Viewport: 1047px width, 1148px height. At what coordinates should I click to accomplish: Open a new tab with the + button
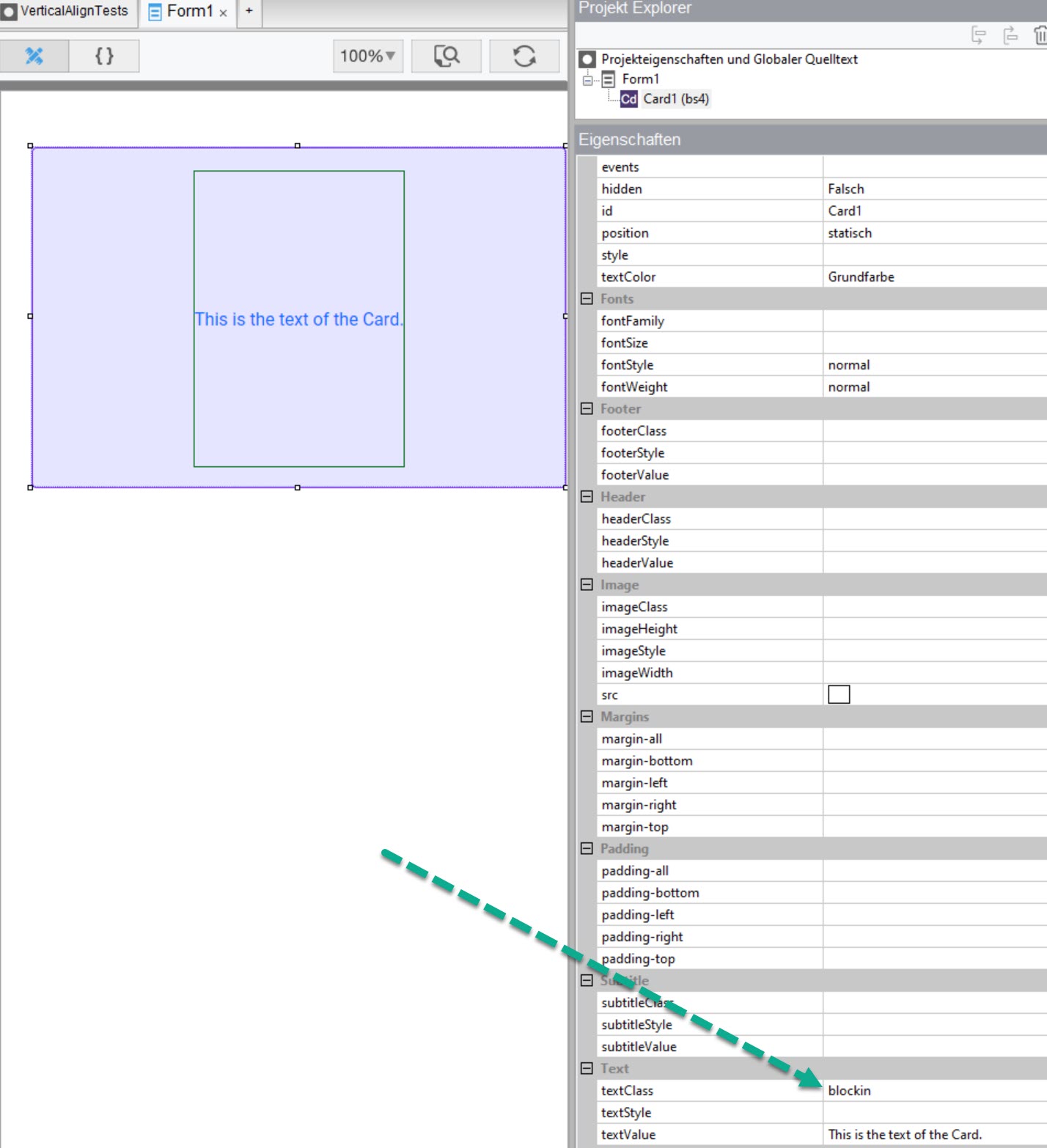[x=249, y=11]
